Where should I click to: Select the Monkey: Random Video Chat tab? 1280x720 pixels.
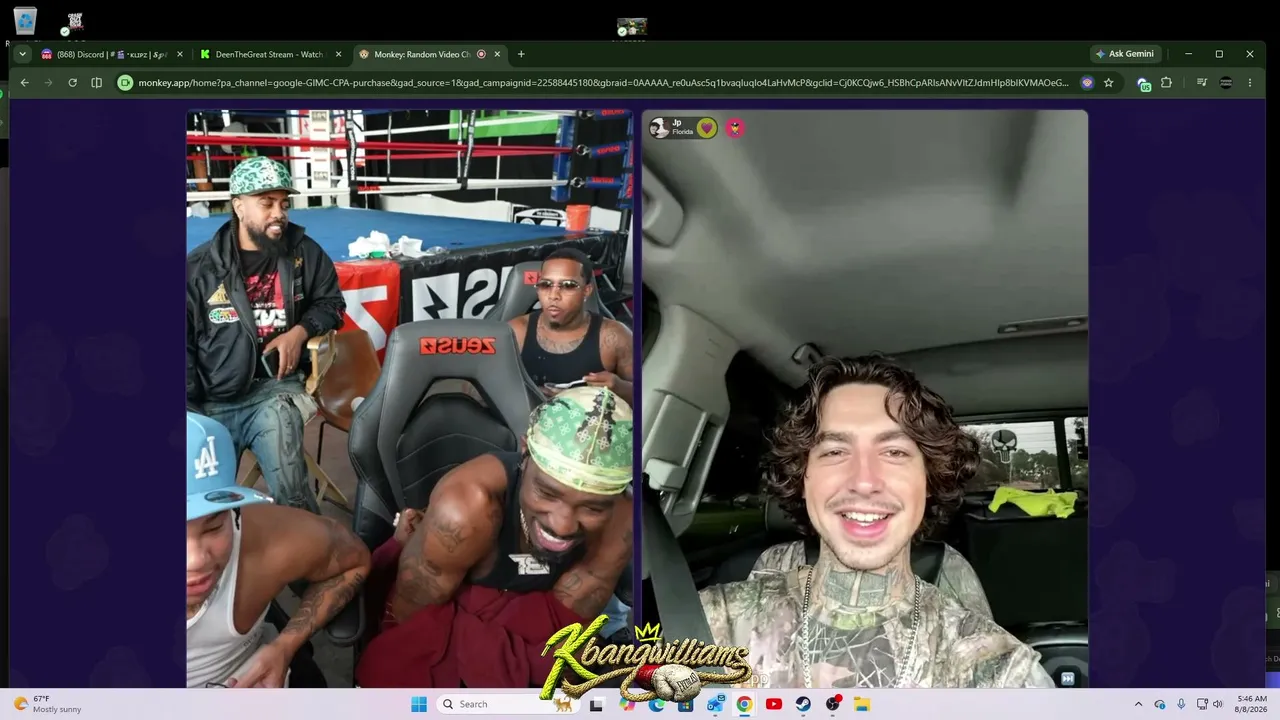(x=430, y=54)
